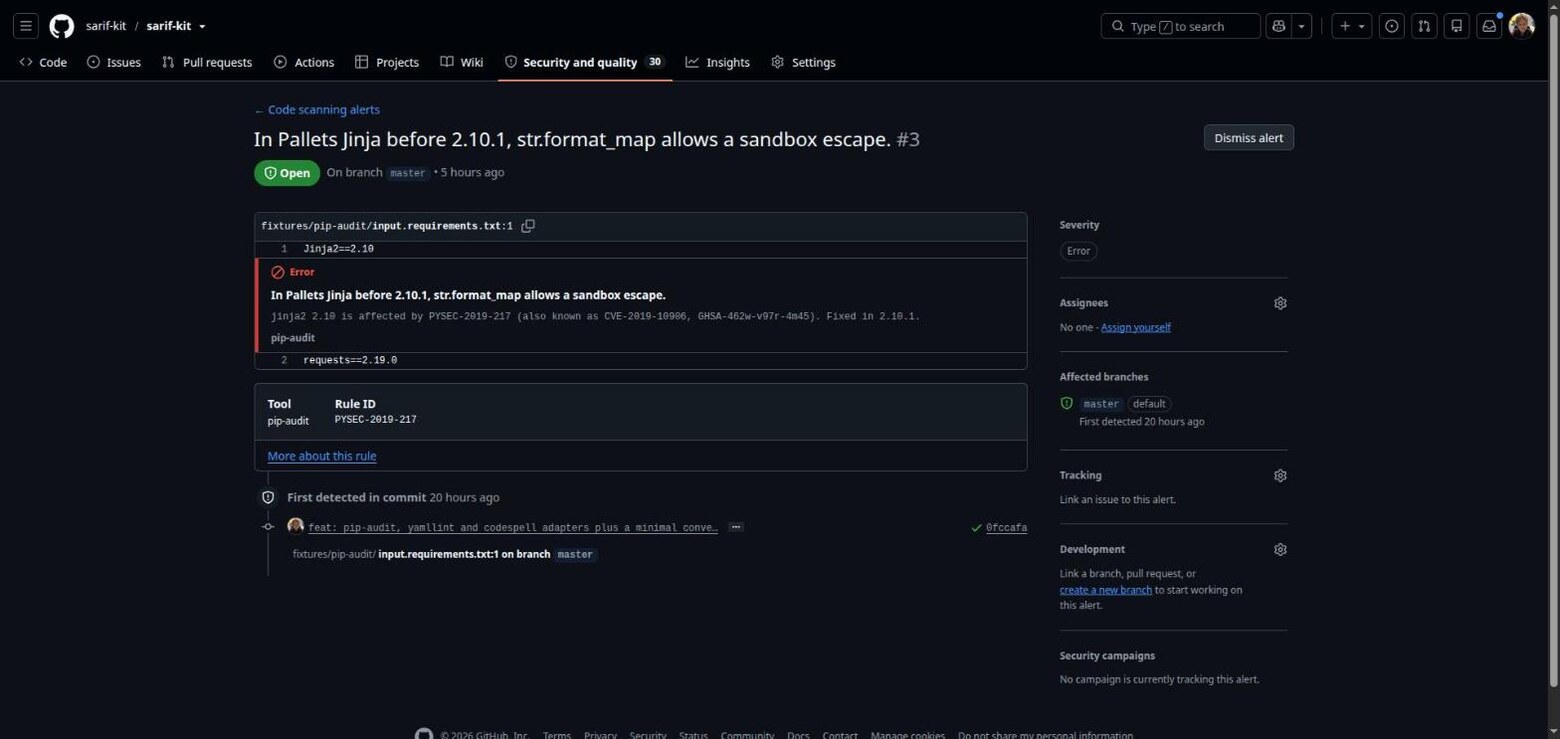The image size is (1560, 739).
Task: Open the feat: pip-audit commit message link
Action: click(x=513, y=527)
